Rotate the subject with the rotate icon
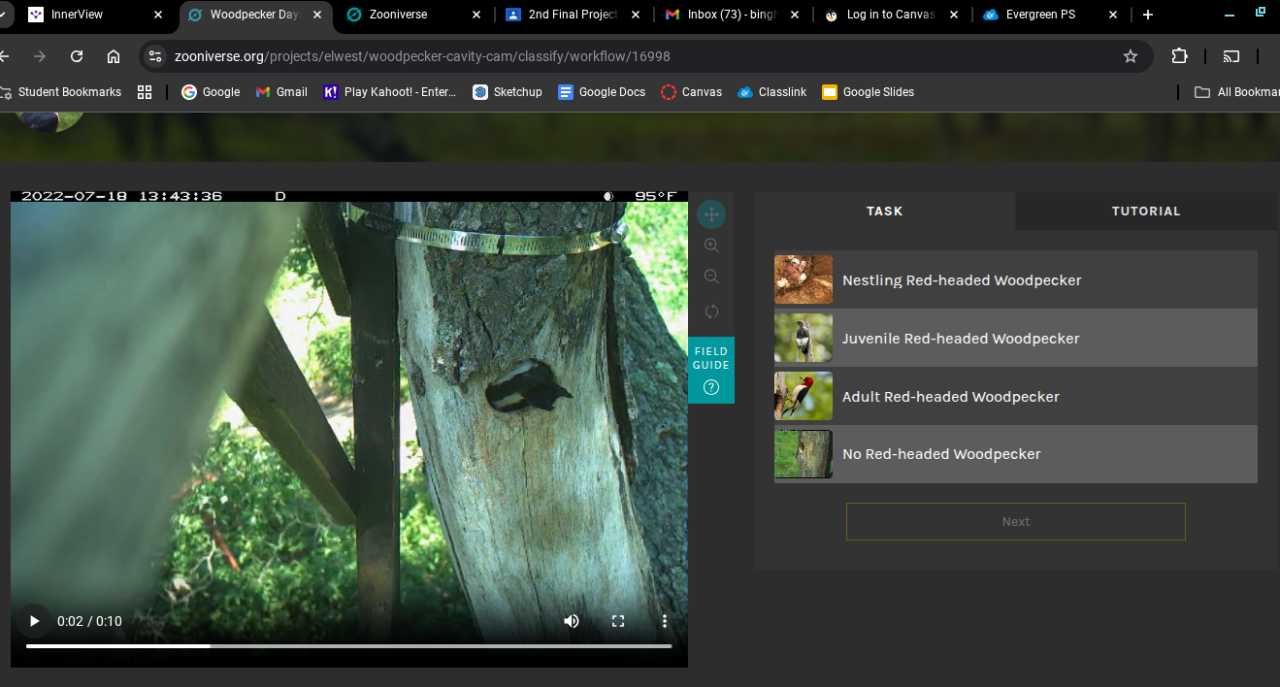This screenshot has width=1280, height=687. (x=711, y=311)
